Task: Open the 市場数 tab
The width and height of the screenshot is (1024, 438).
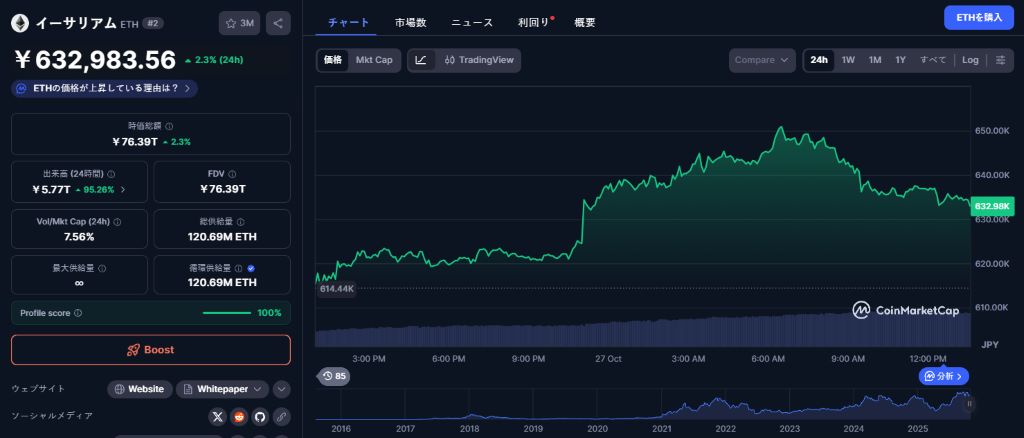Action: click(410, 22)
